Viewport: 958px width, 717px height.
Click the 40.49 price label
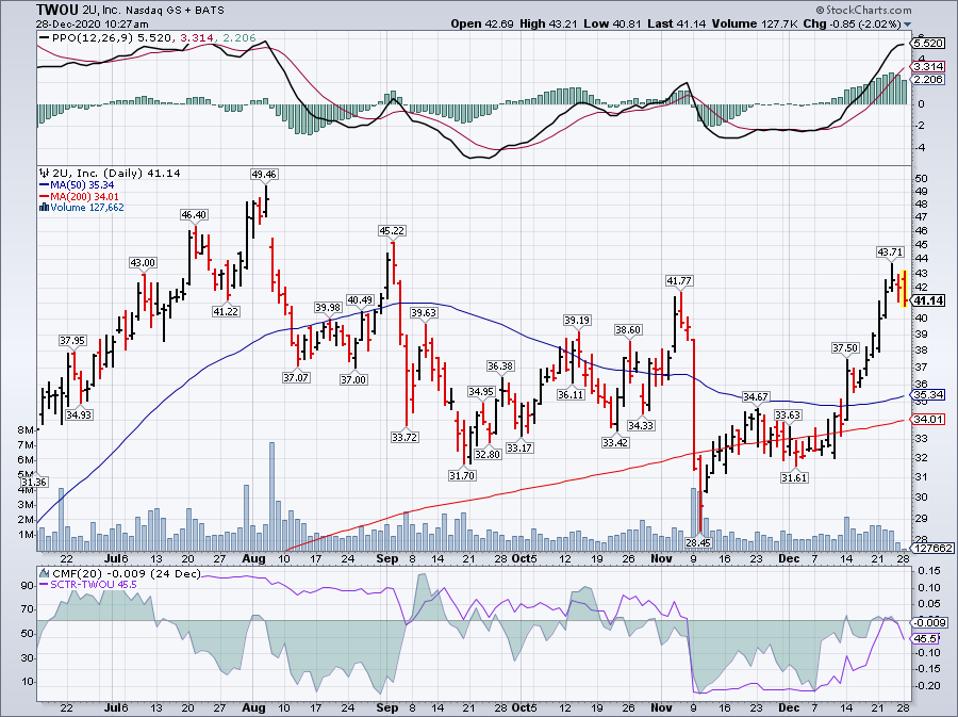pyautogui.click(x=360, y=300)
